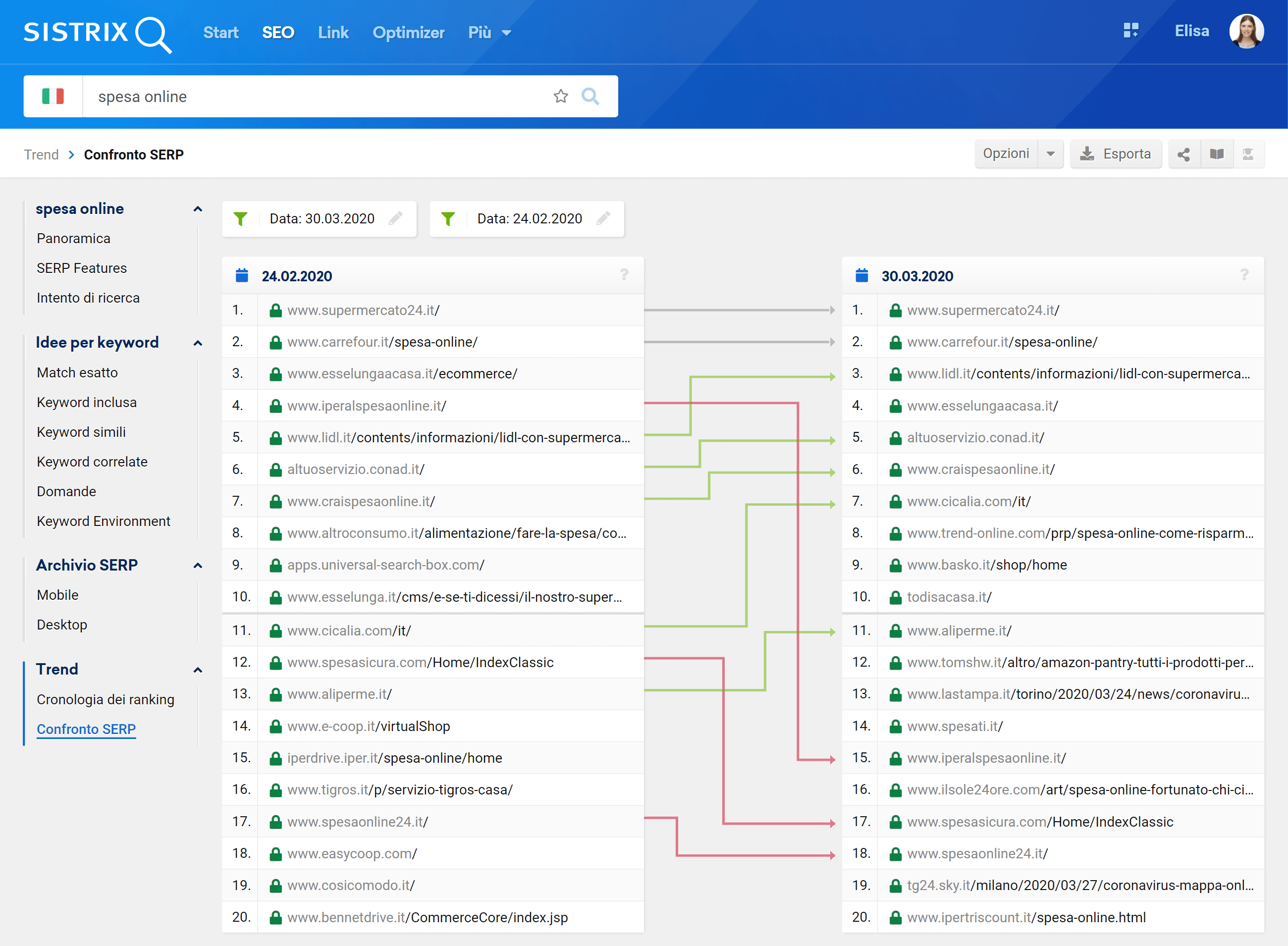Click the tutorial graduate icon
This screenshot has width=1288, height=946.
click(1248, 154)
